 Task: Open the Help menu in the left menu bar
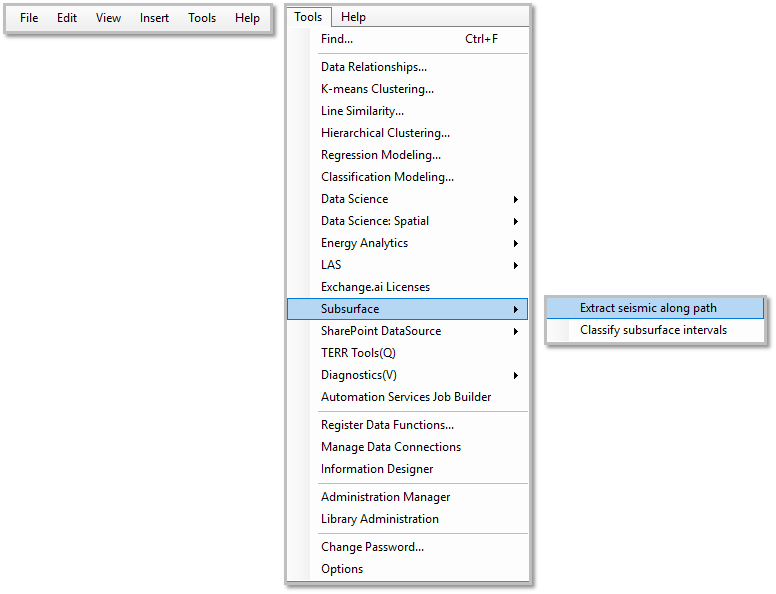(247, 18)
